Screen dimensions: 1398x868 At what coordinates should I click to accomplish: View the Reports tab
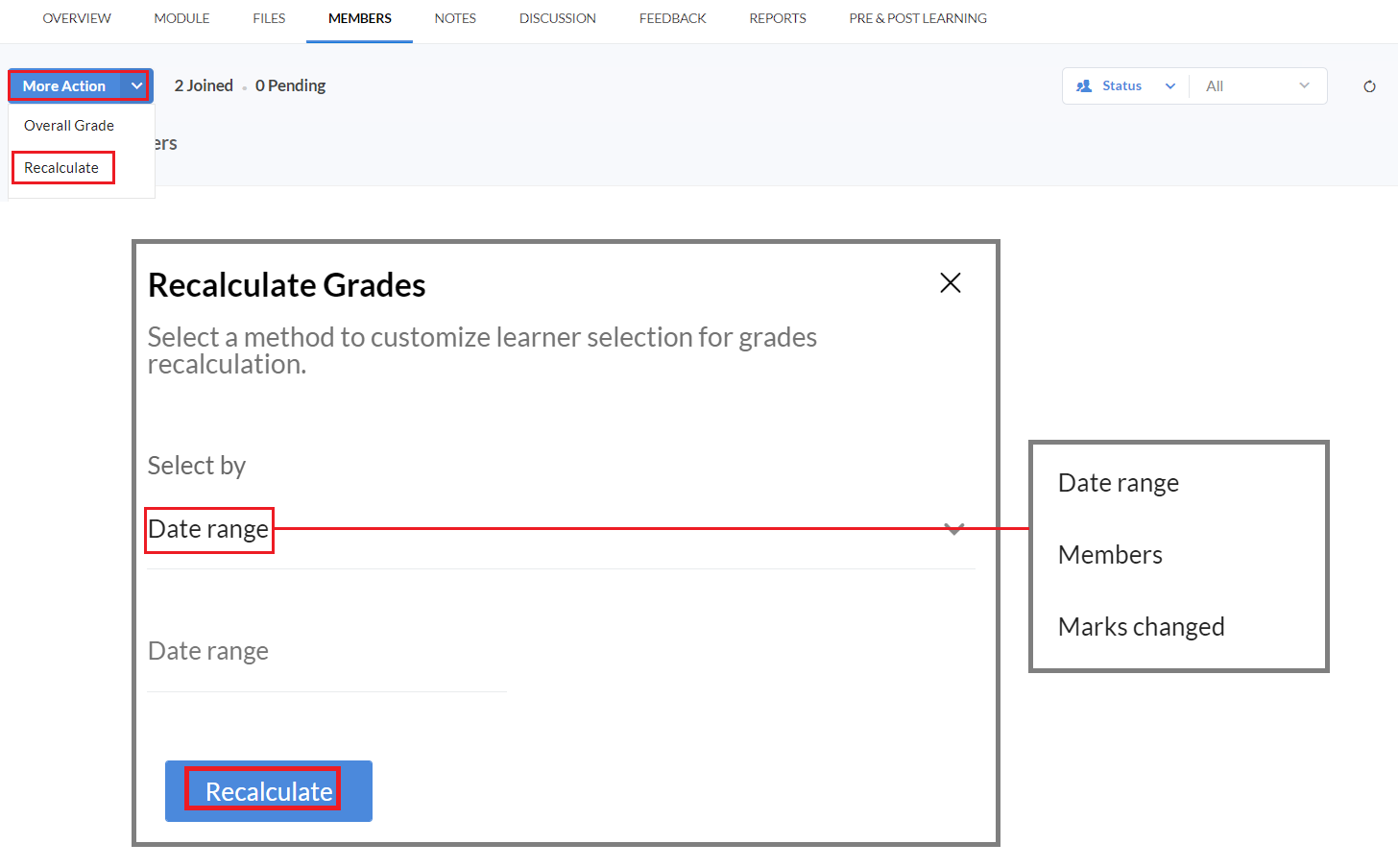[x=778, y=18]
